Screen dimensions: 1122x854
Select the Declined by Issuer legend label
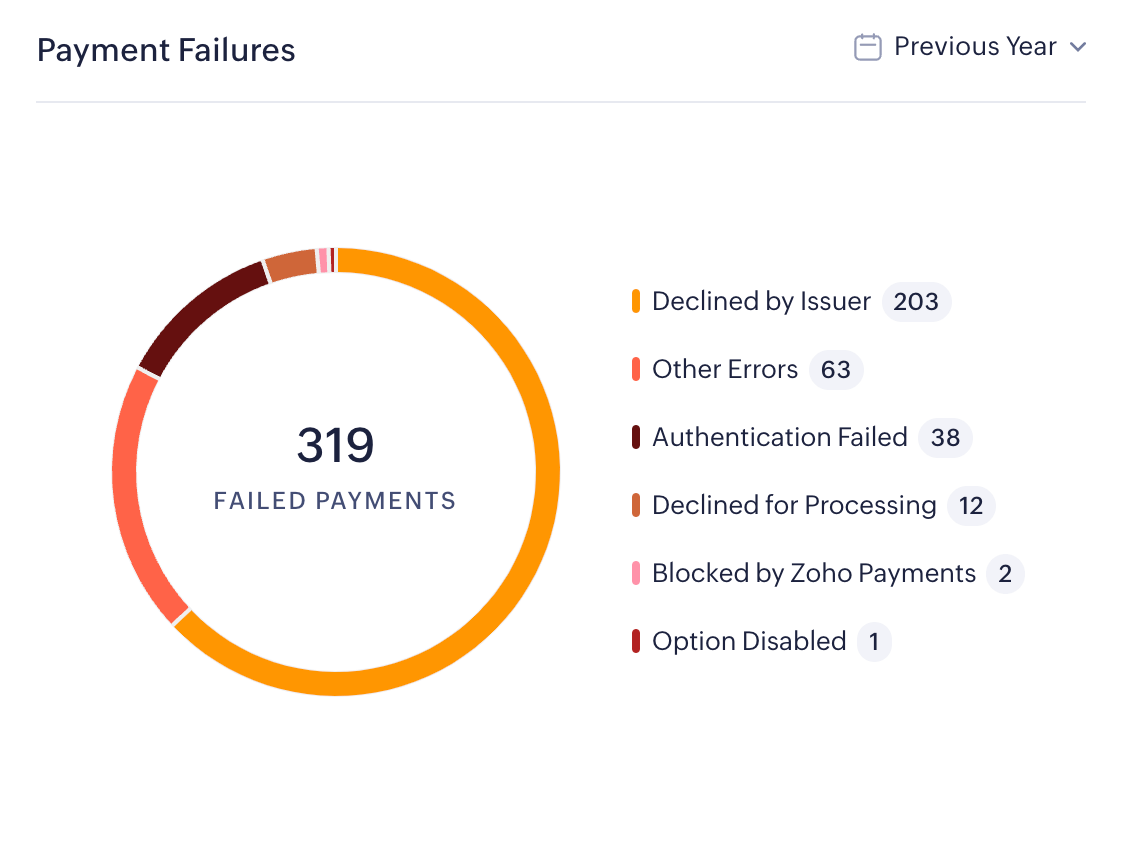click(x=761, y=301)
